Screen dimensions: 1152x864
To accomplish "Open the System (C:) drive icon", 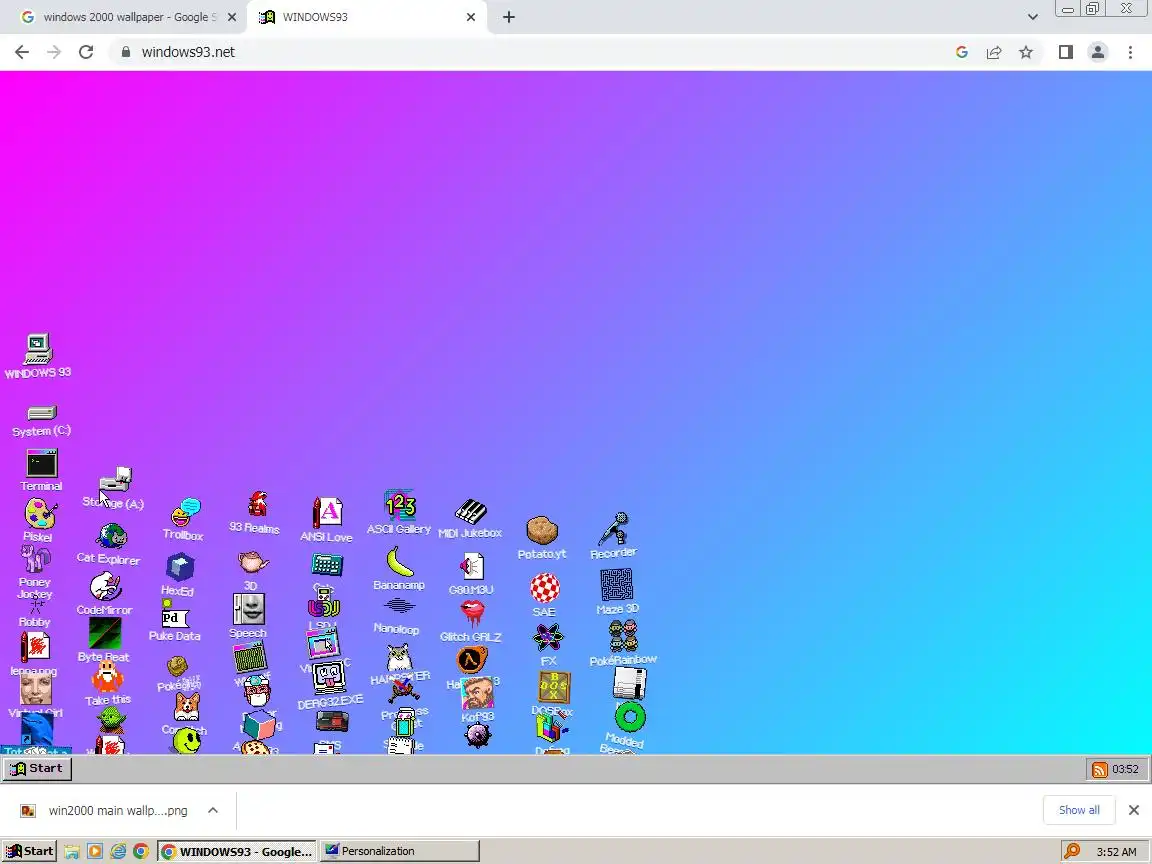I will [x=41, y=413].
